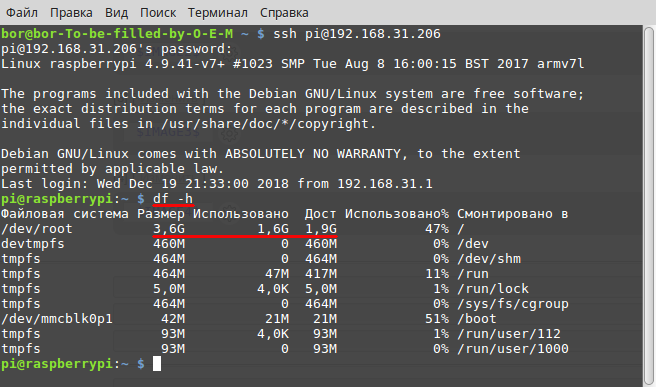Open the Файл menu

(x=22, y=13)
